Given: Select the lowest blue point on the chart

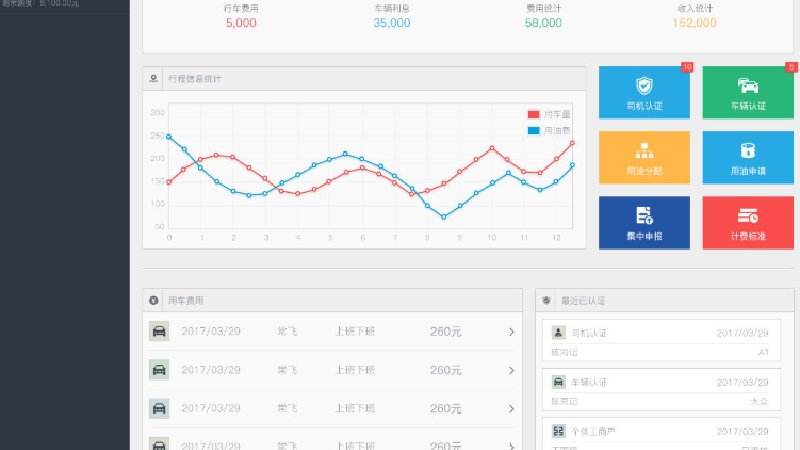Looking at the screenshot, I should click(x=444, y=217).
